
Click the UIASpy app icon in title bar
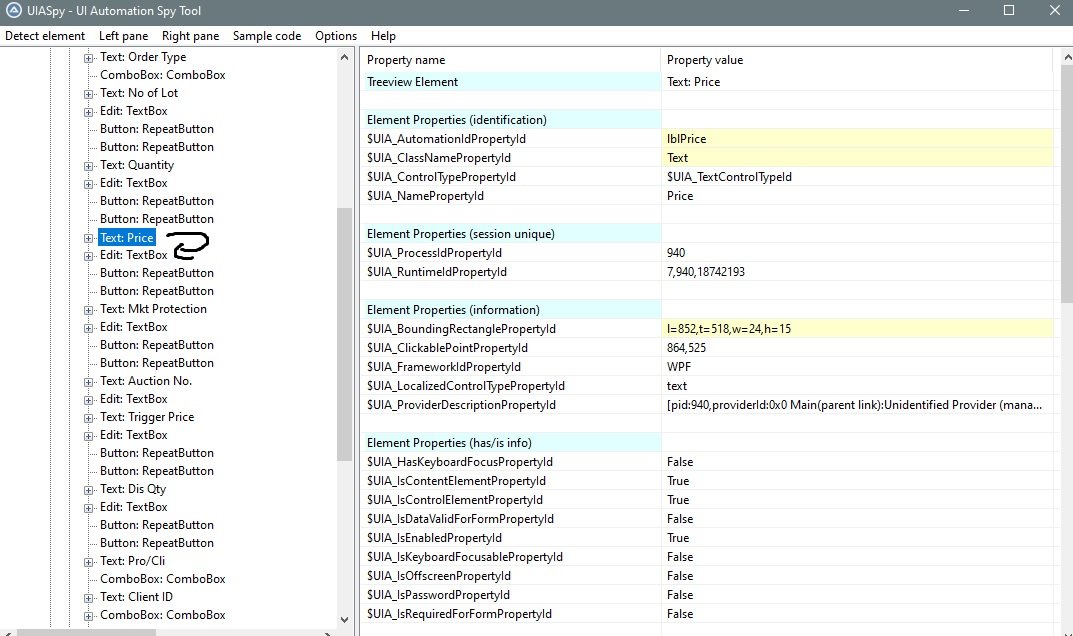coord(13,10)
